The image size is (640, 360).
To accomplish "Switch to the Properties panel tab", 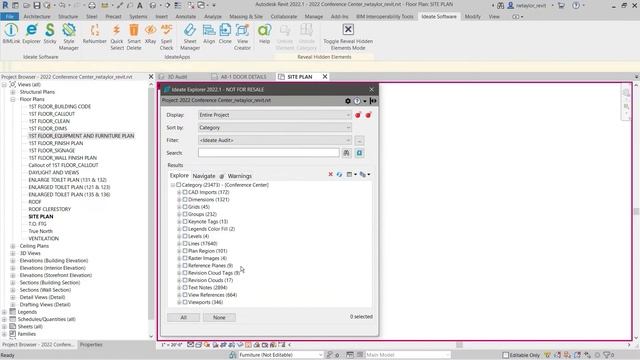I will pos(91,345).
